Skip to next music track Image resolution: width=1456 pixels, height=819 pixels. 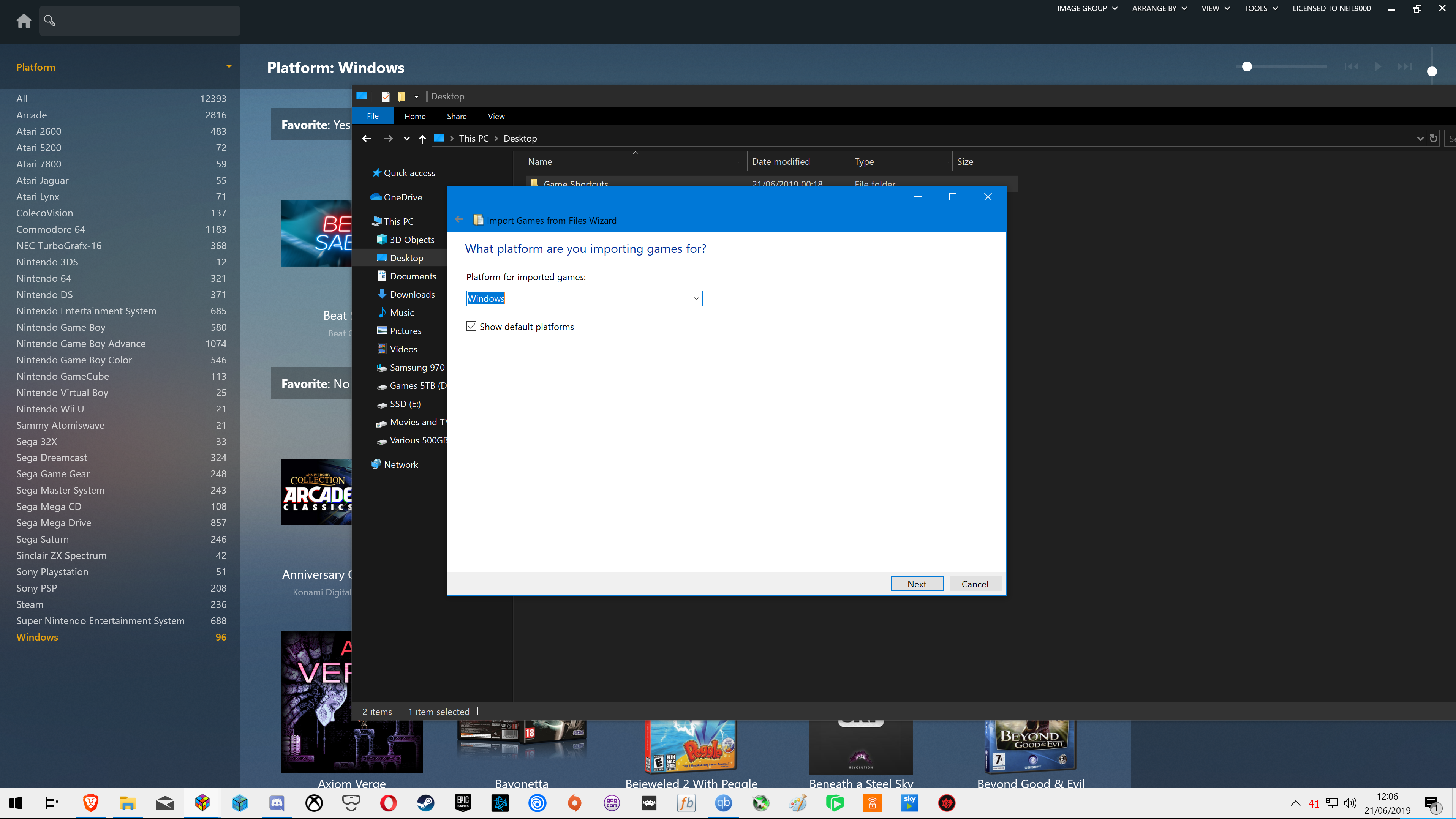(1404, 67)
